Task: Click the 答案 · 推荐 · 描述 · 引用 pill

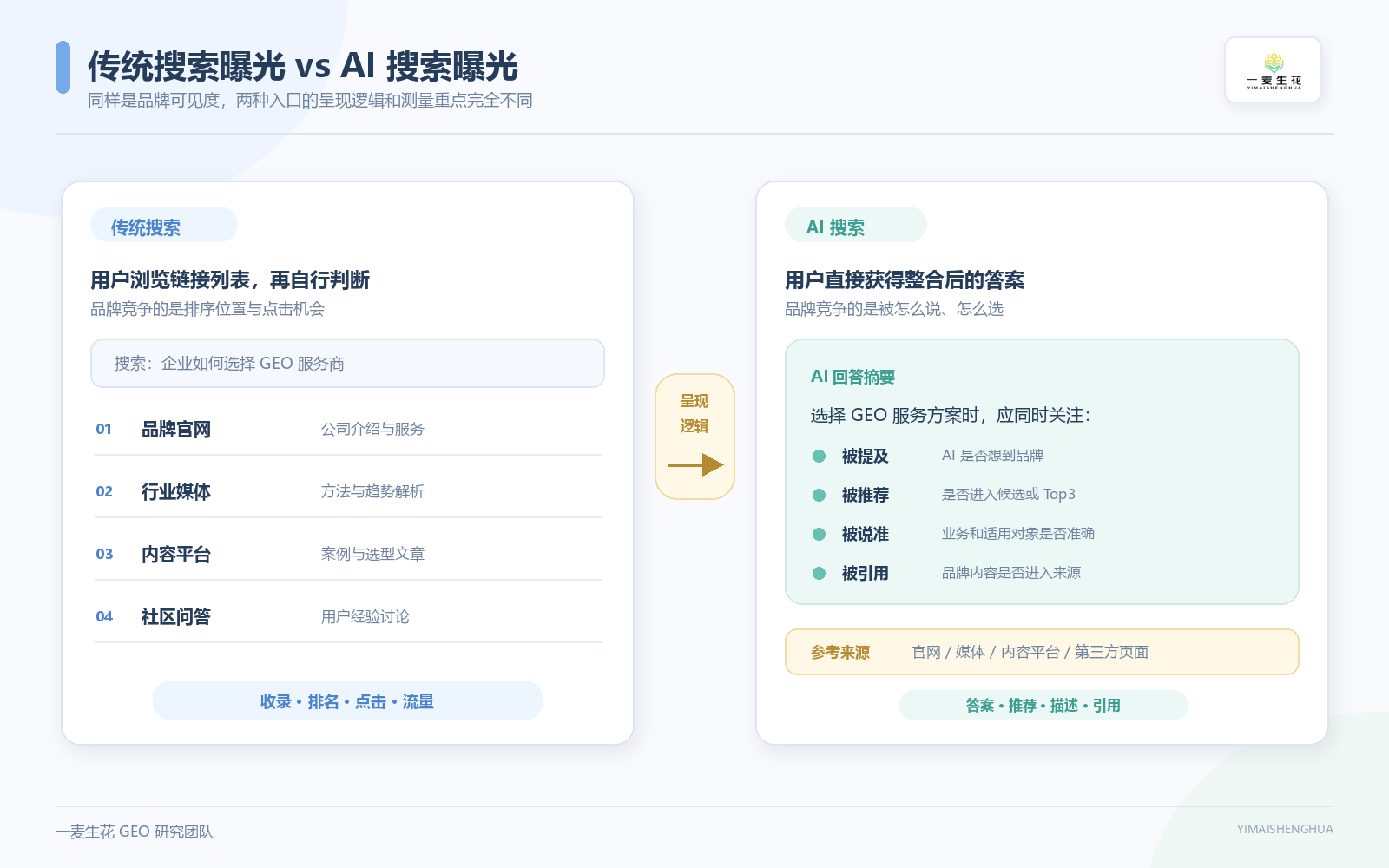Action: click(x=1043, y=706)
